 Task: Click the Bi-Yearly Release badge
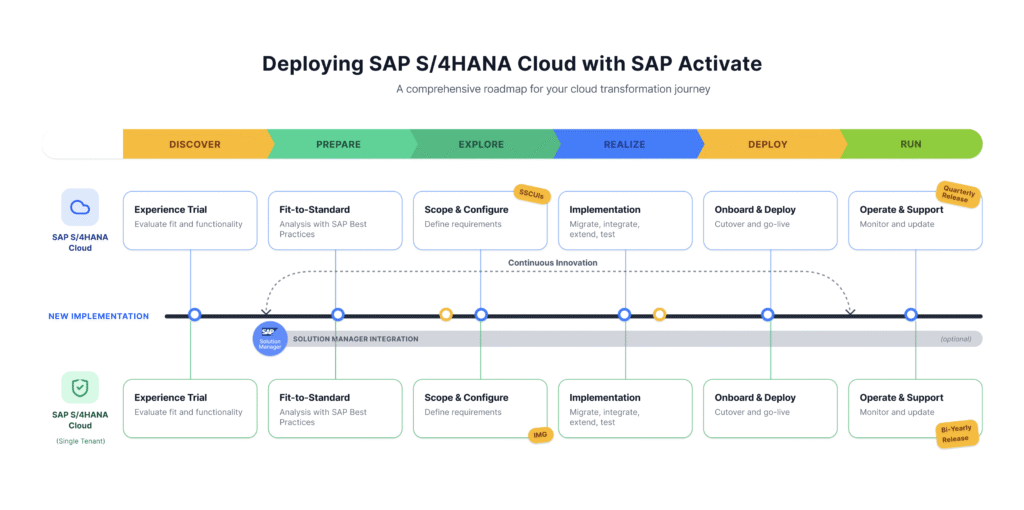point(957,434)
